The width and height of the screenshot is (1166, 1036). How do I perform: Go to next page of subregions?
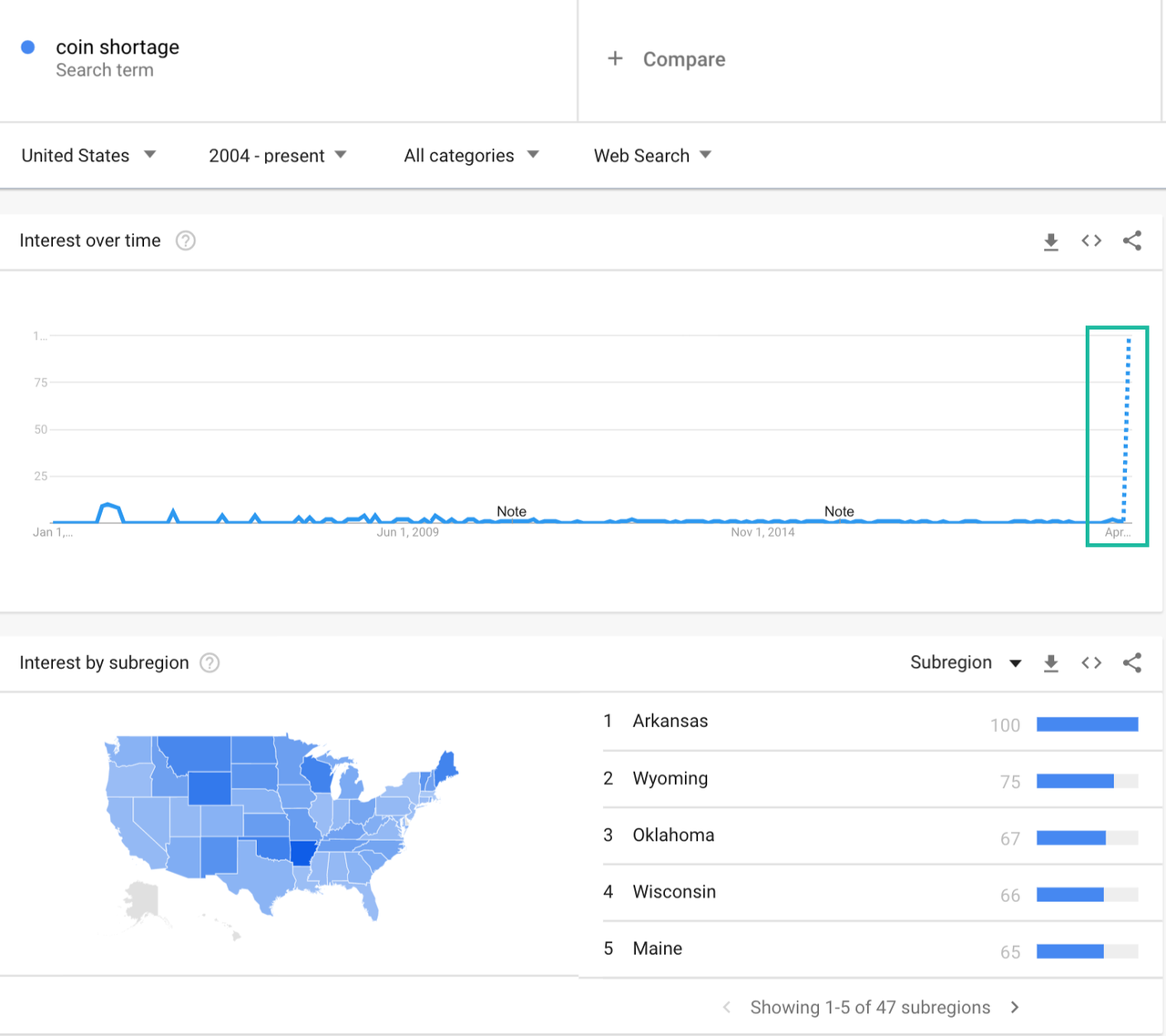tap(1015, 1007)
